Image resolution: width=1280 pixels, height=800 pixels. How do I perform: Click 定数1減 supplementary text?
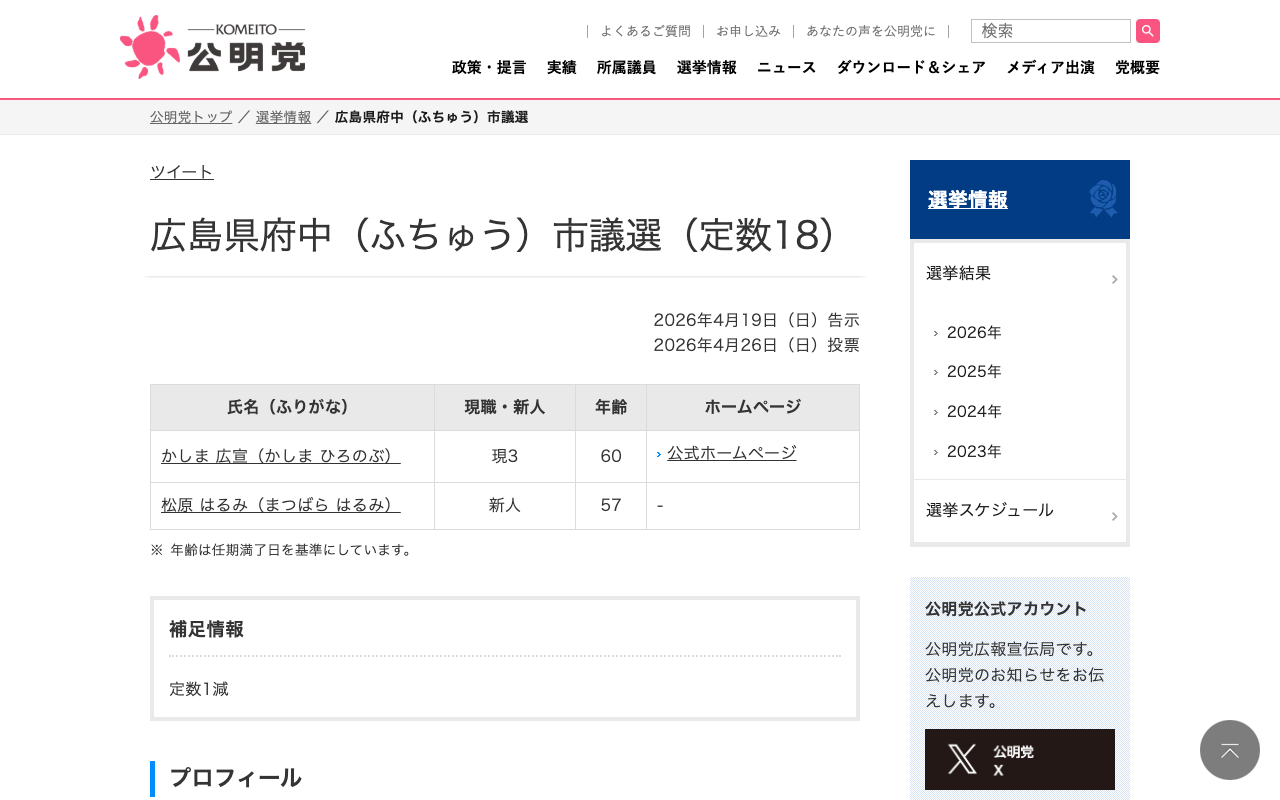pos(199,689)
